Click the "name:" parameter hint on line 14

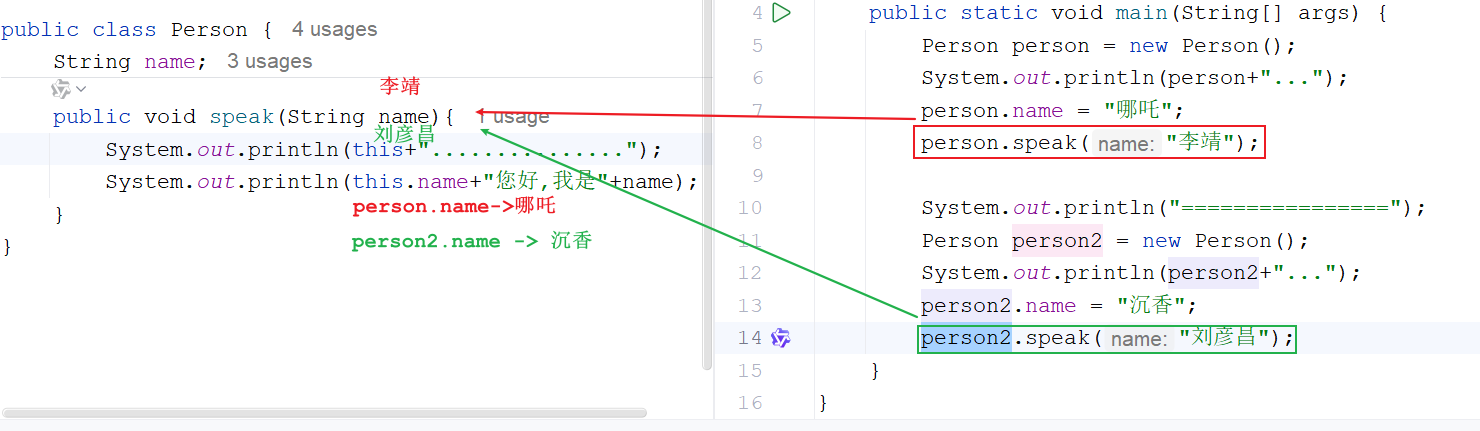(1138, 339)
